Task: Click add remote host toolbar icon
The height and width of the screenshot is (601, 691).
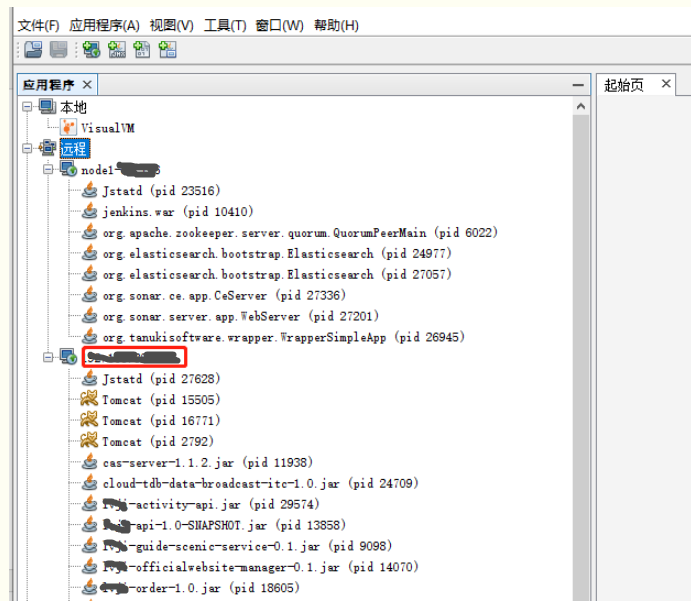Action: tap(92, 50)
